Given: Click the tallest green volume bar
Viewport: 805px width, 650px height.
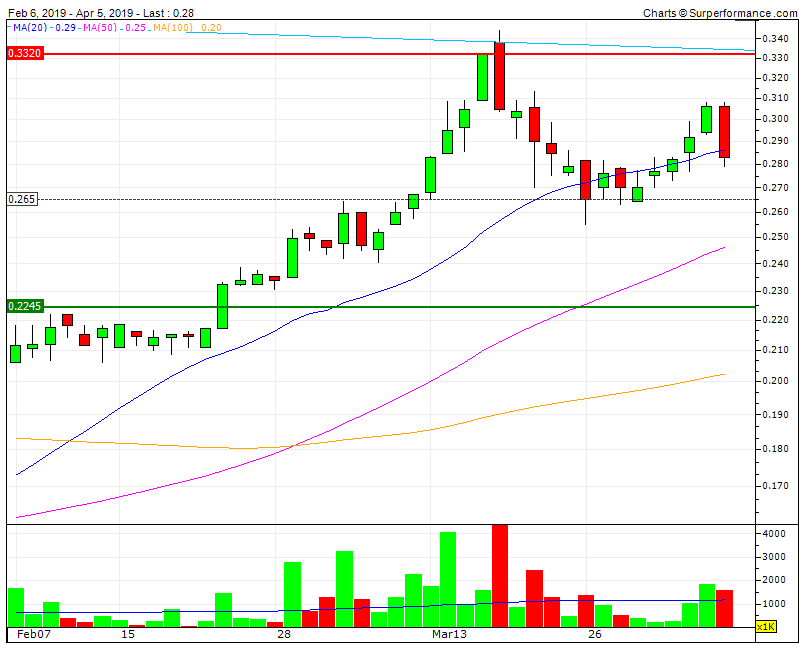Looking at the screenshot, I should (x=448, y=580).
